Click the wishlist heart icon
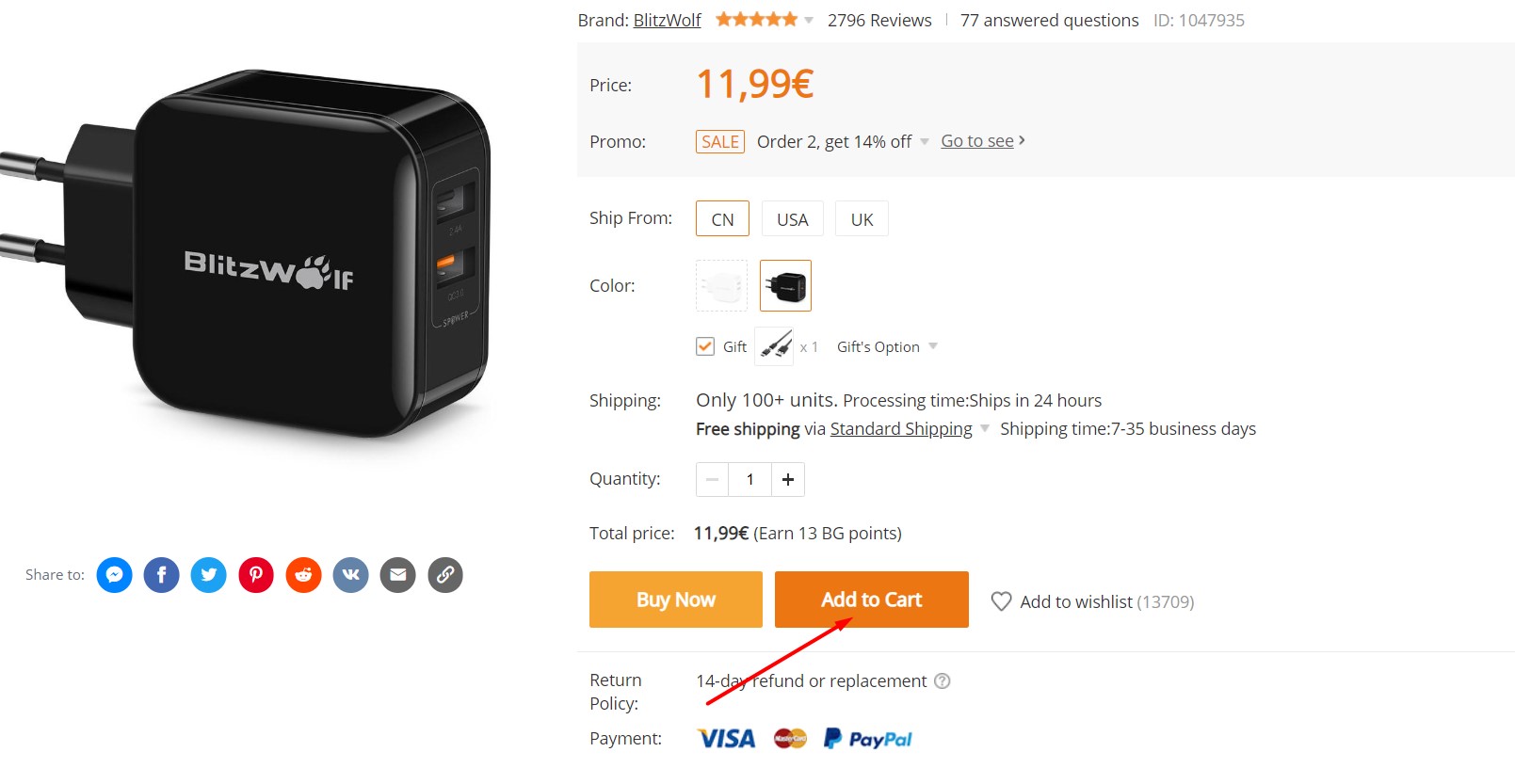Image resolution: width=1515 pixels, height=784 pixels. pyautogui.click(x=1001, y=601)
